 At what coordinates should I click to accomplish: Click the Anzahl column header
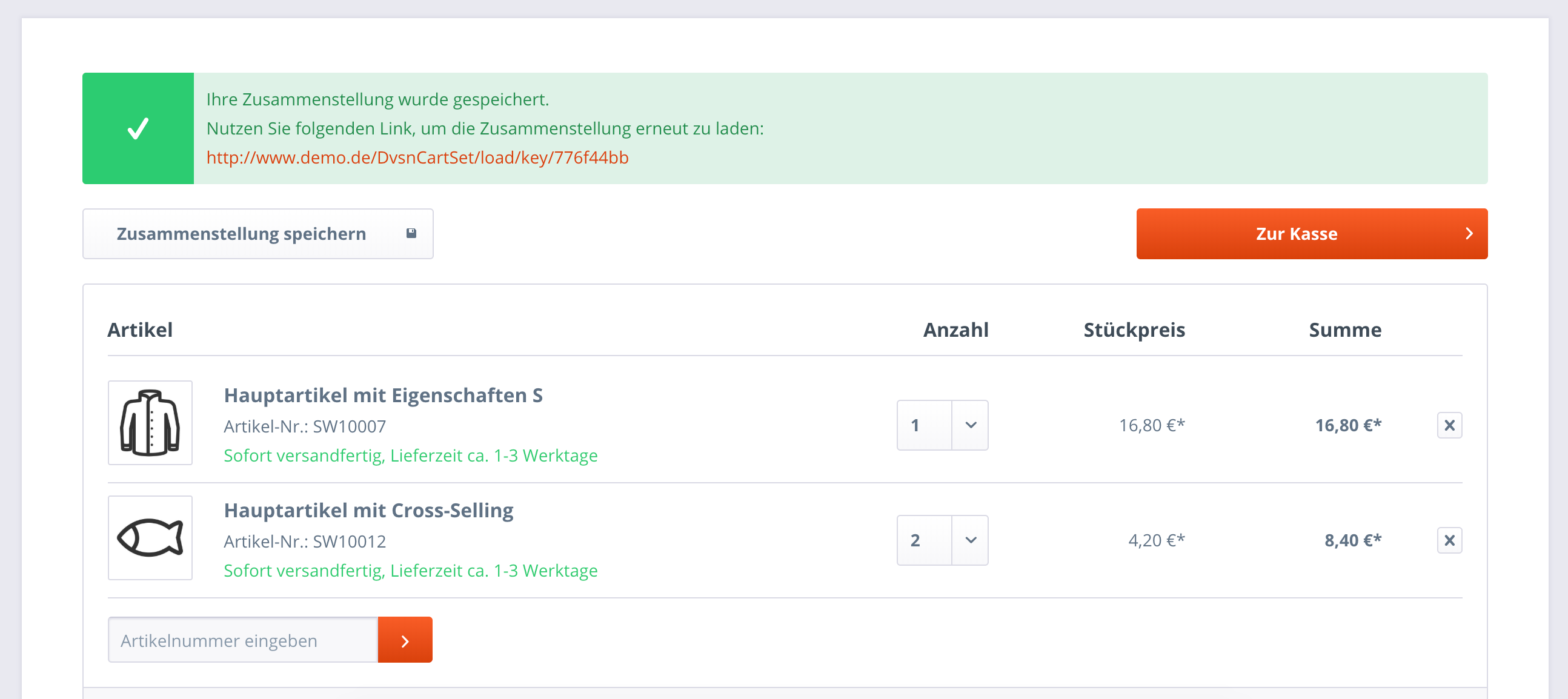coord(955,330)
